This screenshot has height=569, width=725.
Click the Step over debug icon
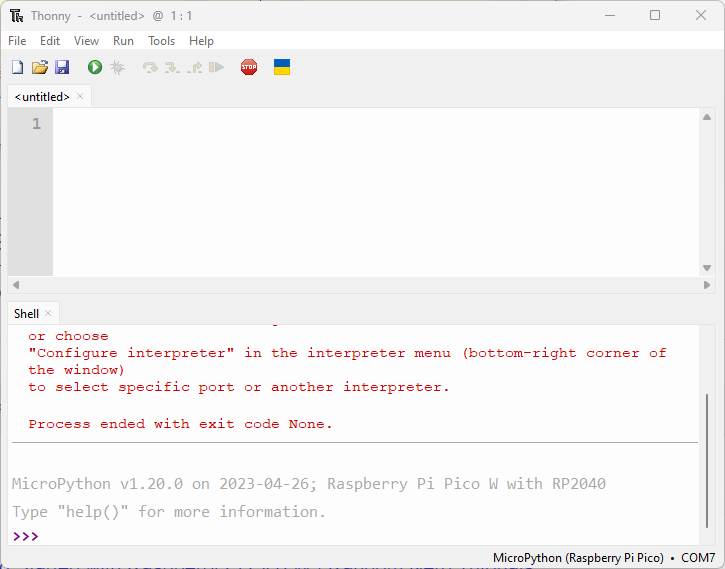150,67
